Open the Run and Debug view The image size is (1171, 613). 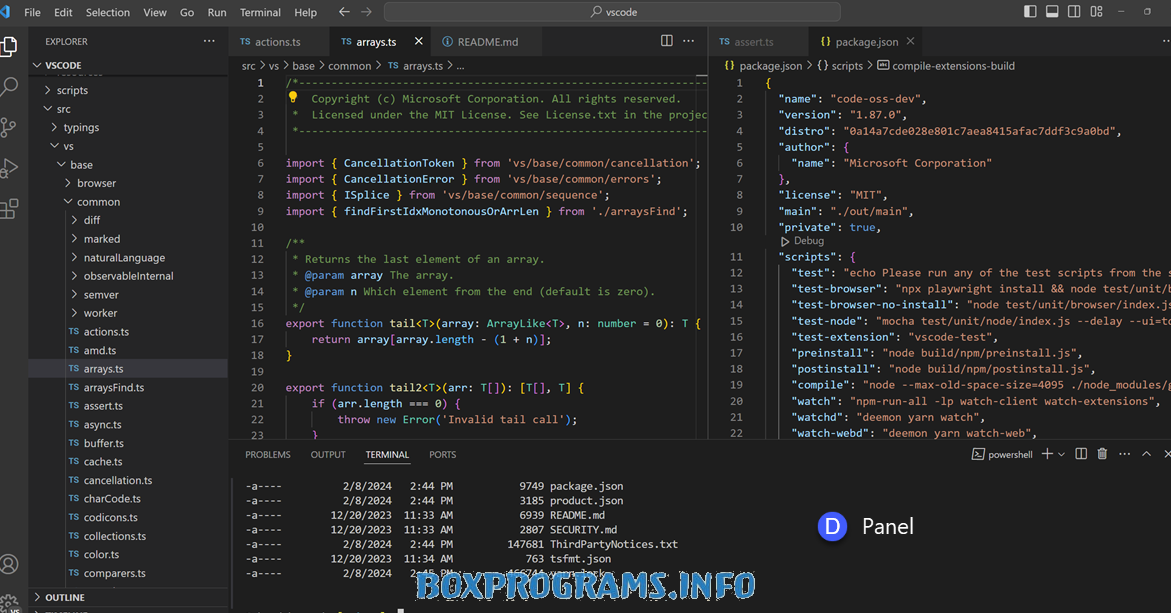pyautogui.click(x=10, y=168)
